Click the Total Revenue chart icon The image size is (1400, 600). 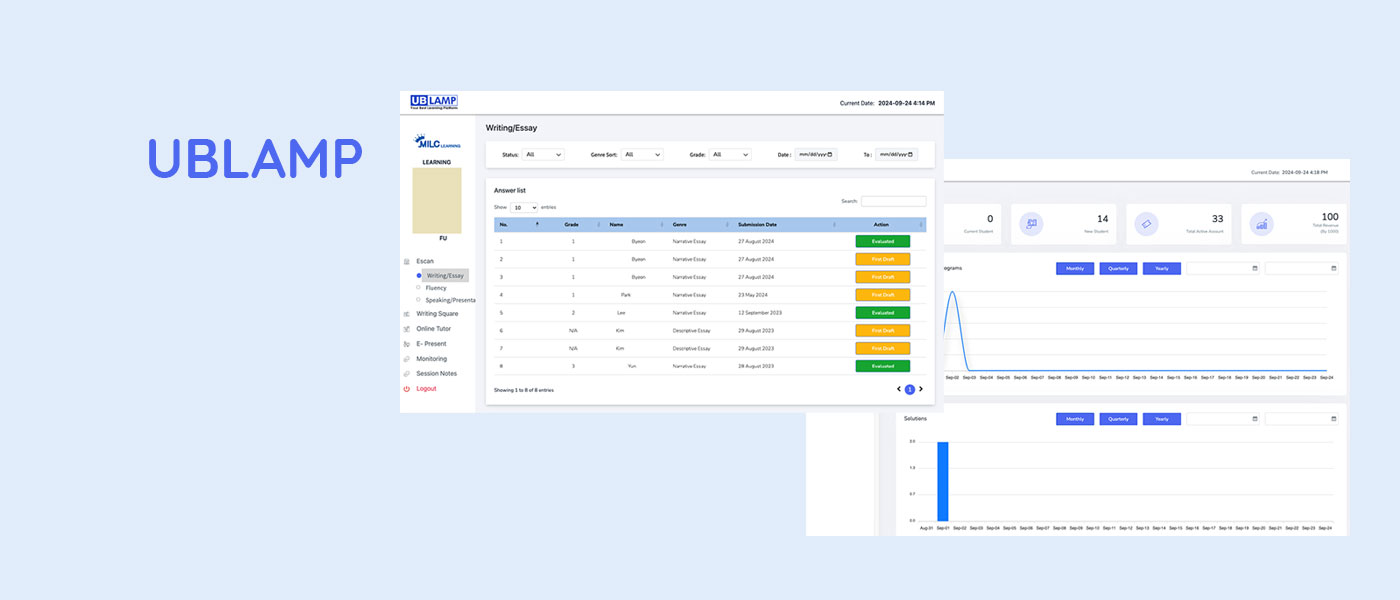pyautogui.click(x=1262, y=224)
